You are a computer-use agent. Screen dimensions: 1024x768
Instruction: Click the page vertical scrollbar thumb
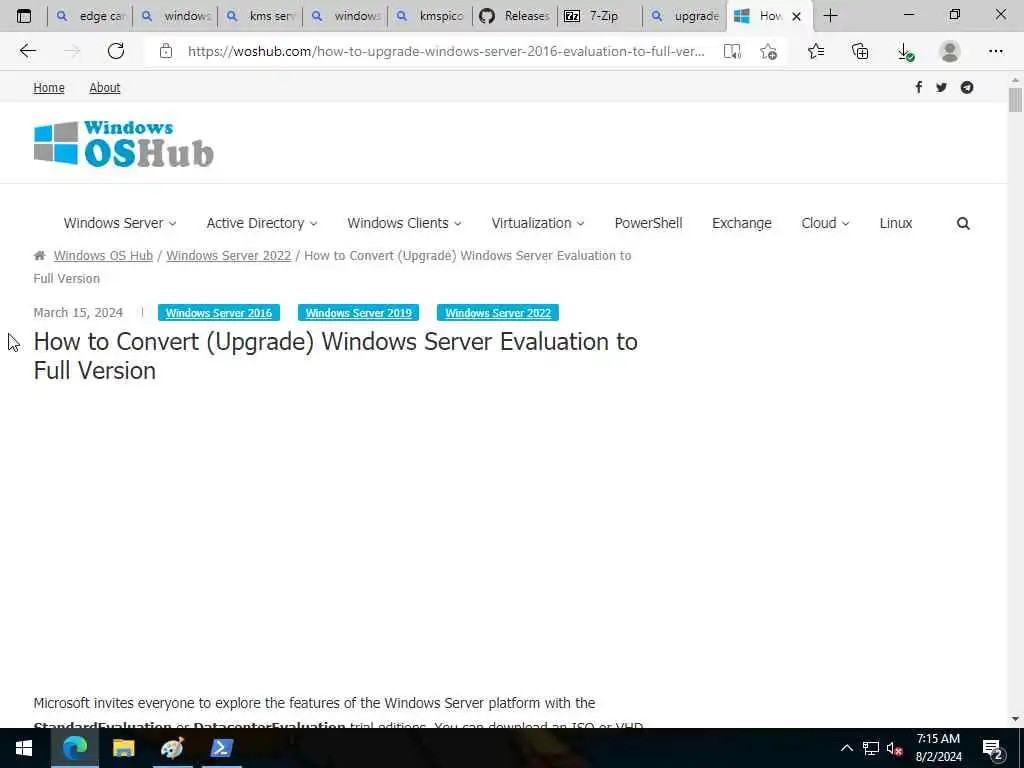(1015, 100)
